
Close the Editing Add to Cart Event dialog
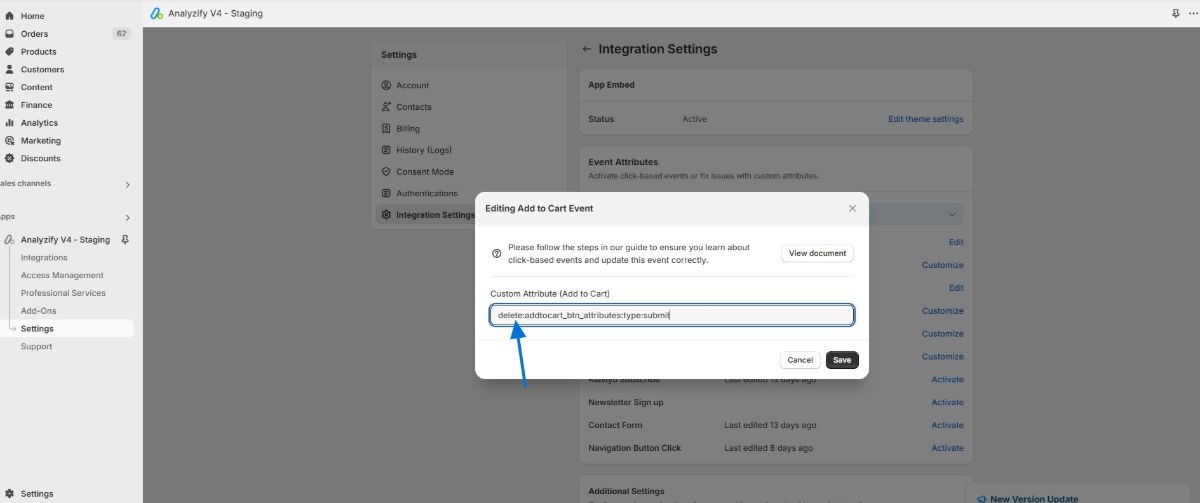(x=852, y=208)
